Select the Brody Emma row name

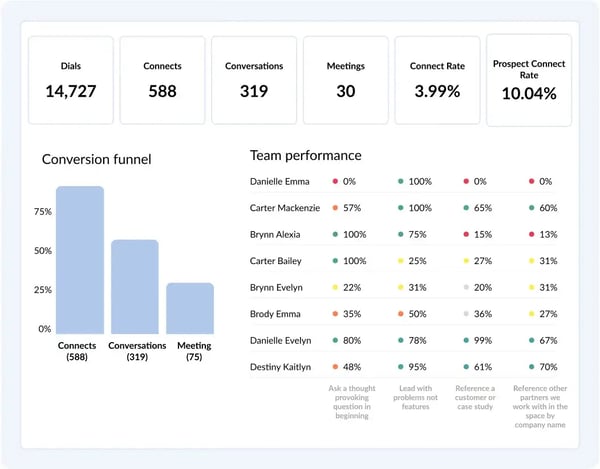[x=275, y=314]
